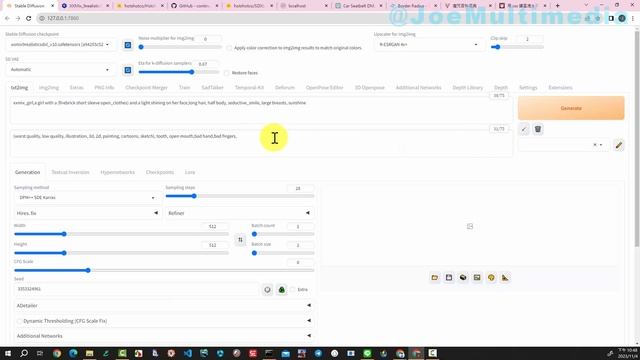The image size is (640, 360).
Task: Open the Settings tab
Action: coord(528,88)
